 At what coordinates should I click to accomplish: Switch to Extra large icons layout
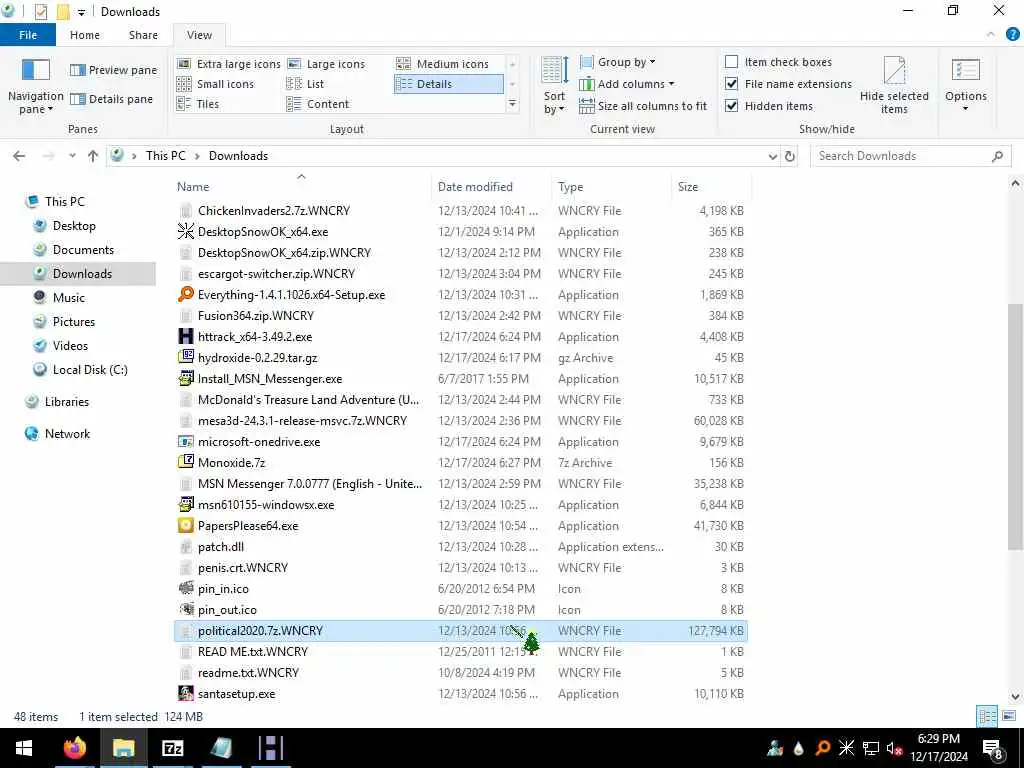click(x=229, y=64)
